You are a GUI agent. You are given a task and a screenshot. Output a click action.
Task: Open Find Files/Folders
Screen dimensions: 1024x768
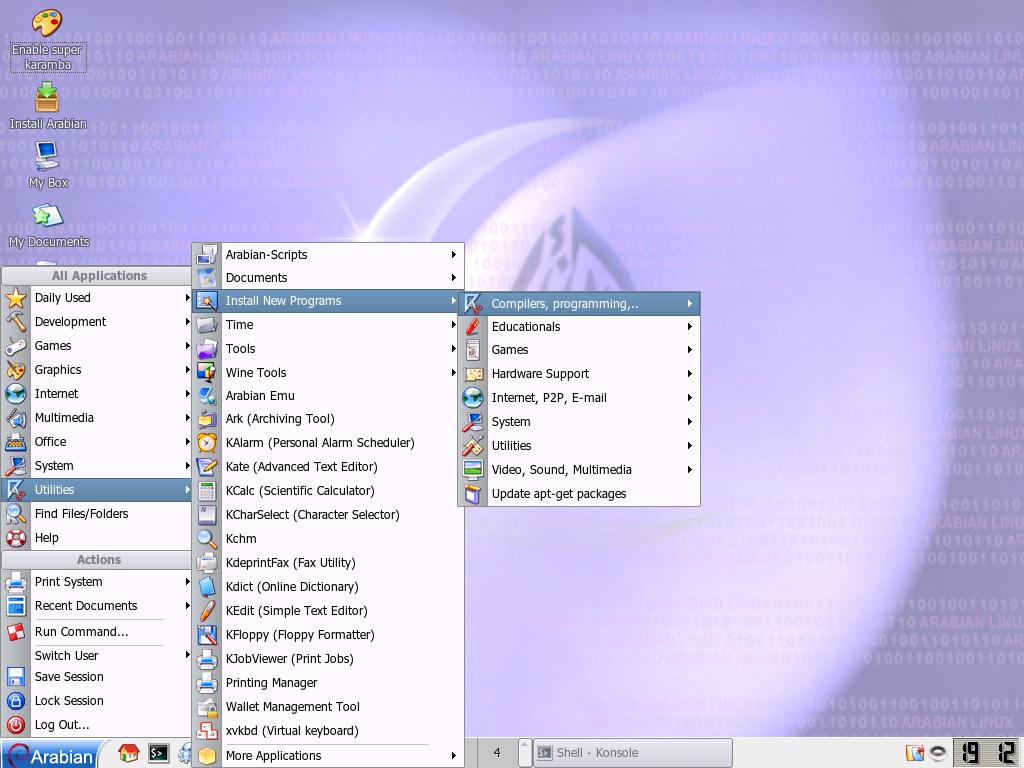point(97,514)
